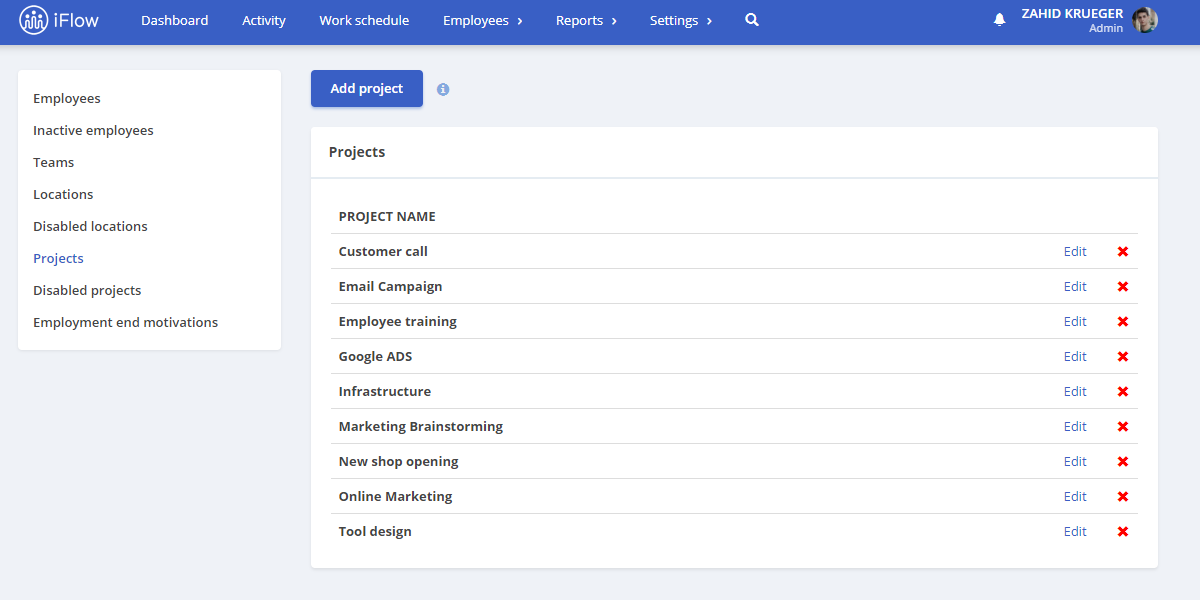The image size is (1200, 600).
Task: Expand the Reports menu
Action: tap(586, 20)
